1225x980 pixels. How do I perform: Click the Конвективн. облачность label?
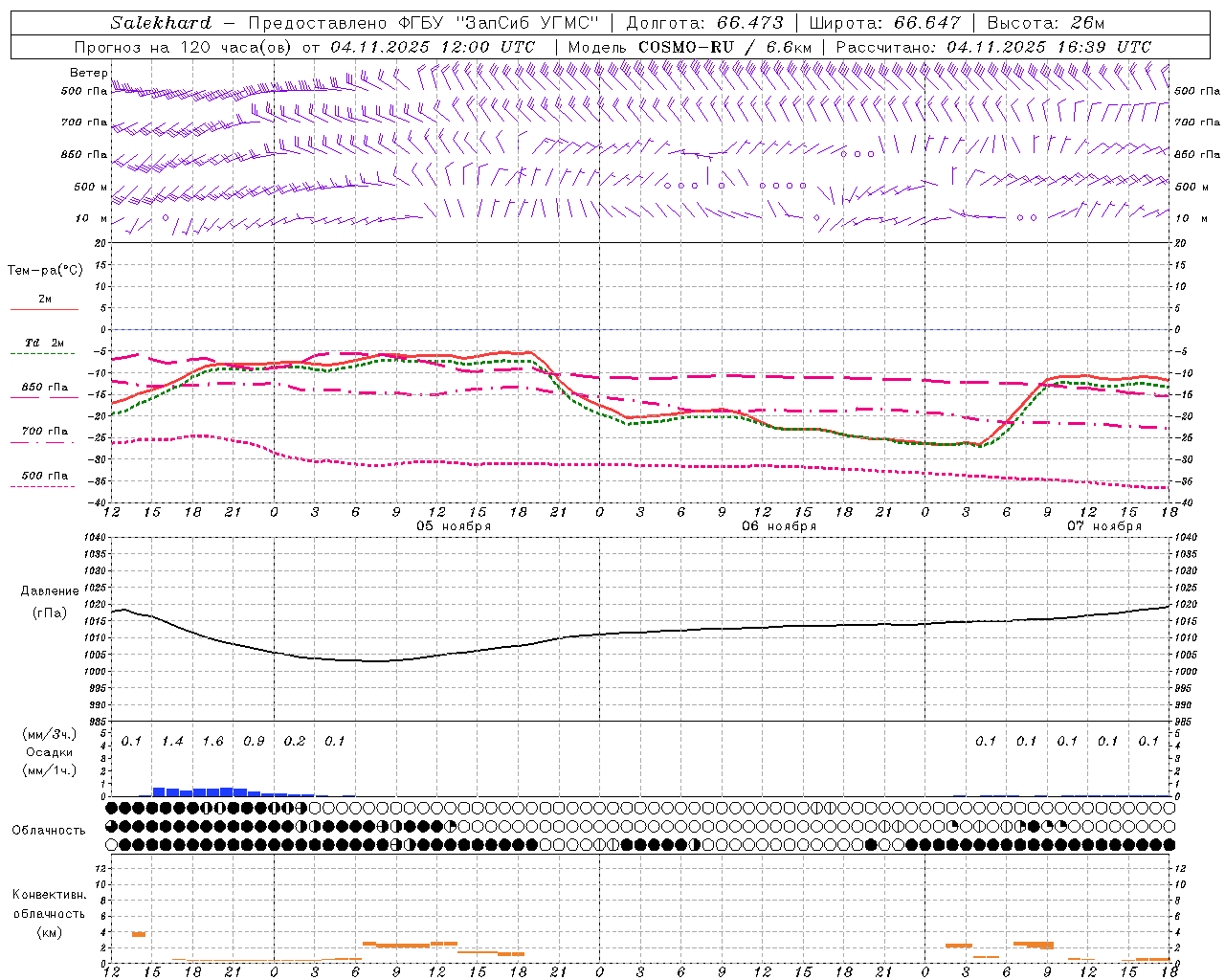coord(49,904)
